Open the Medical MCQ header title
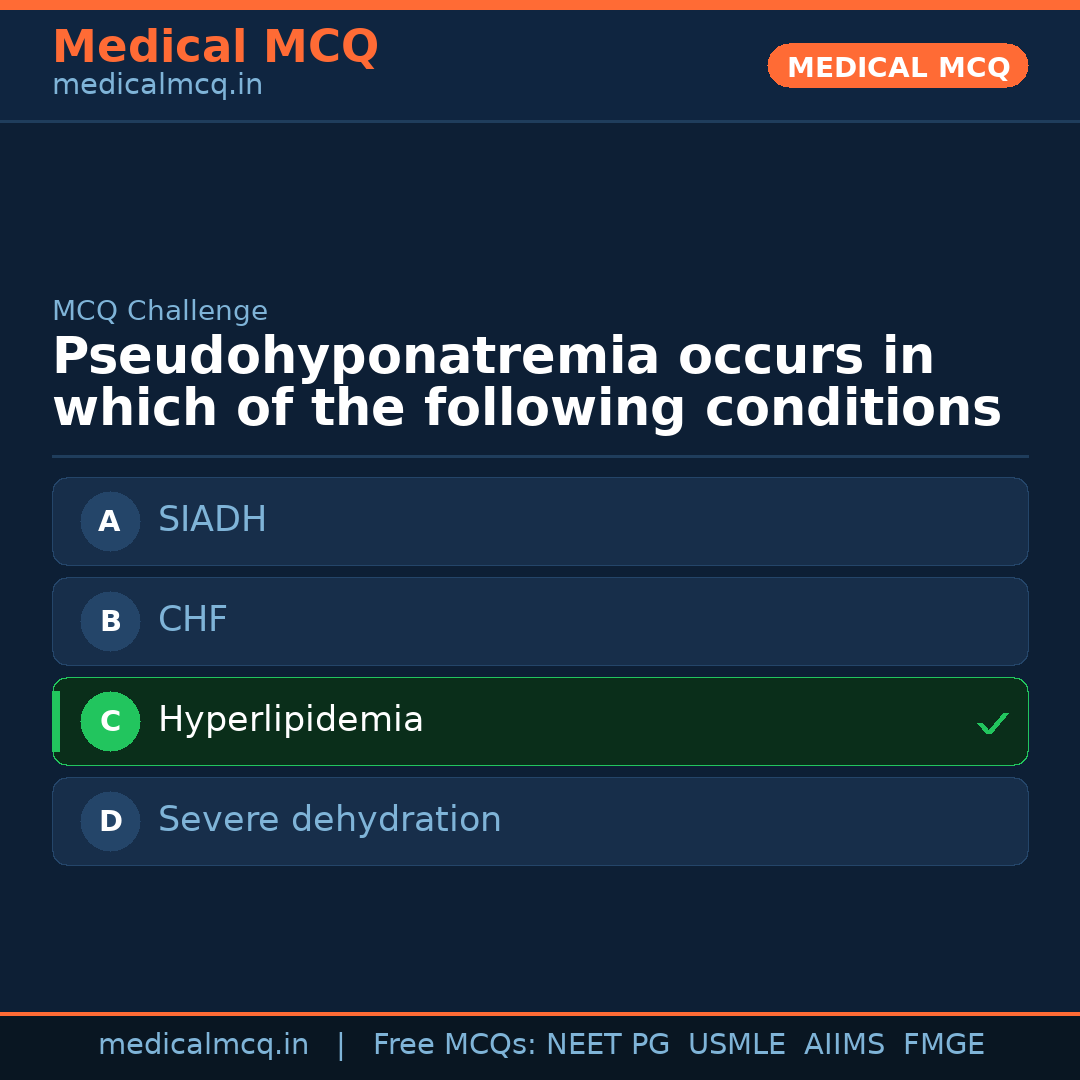Image resolution: width=1080 pixels, height=1080 pixels. [215, 47]
